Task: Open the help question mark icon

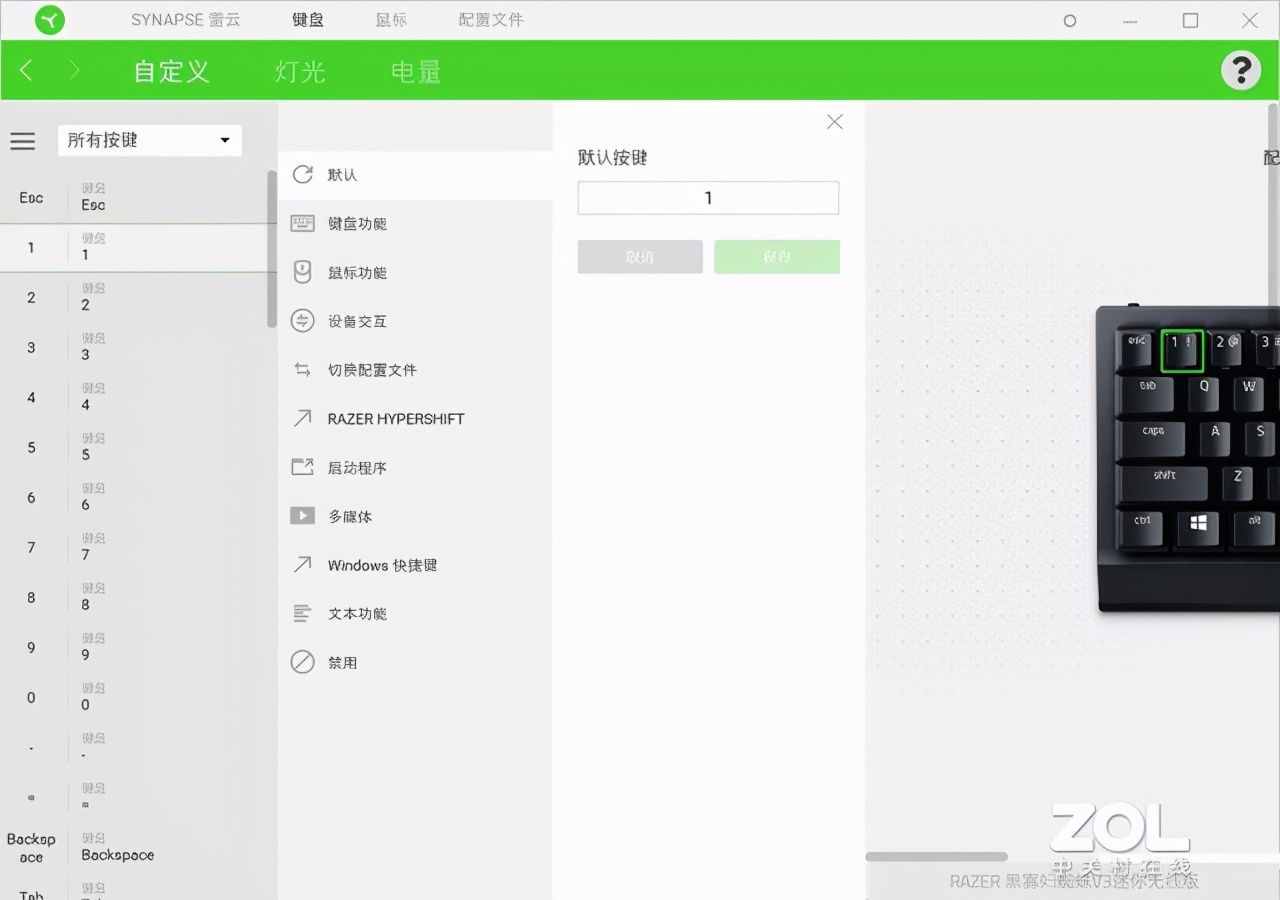Action: (1241, 70)
